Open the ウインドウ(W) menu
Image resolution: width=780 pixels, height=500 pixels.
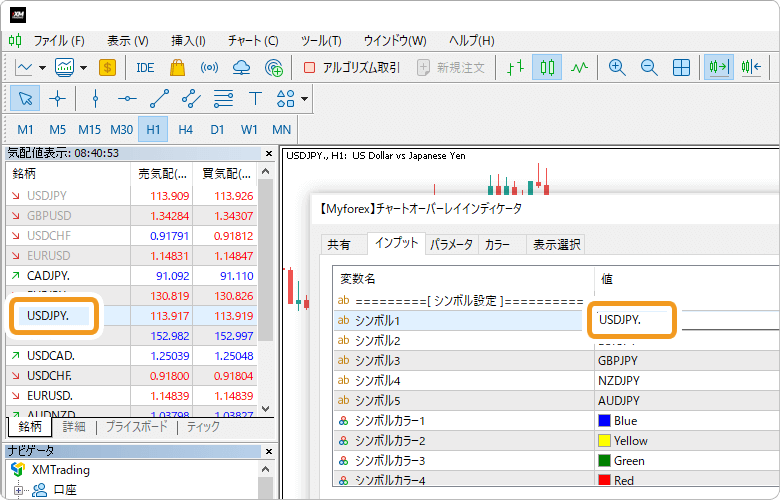tap(395, 41)
